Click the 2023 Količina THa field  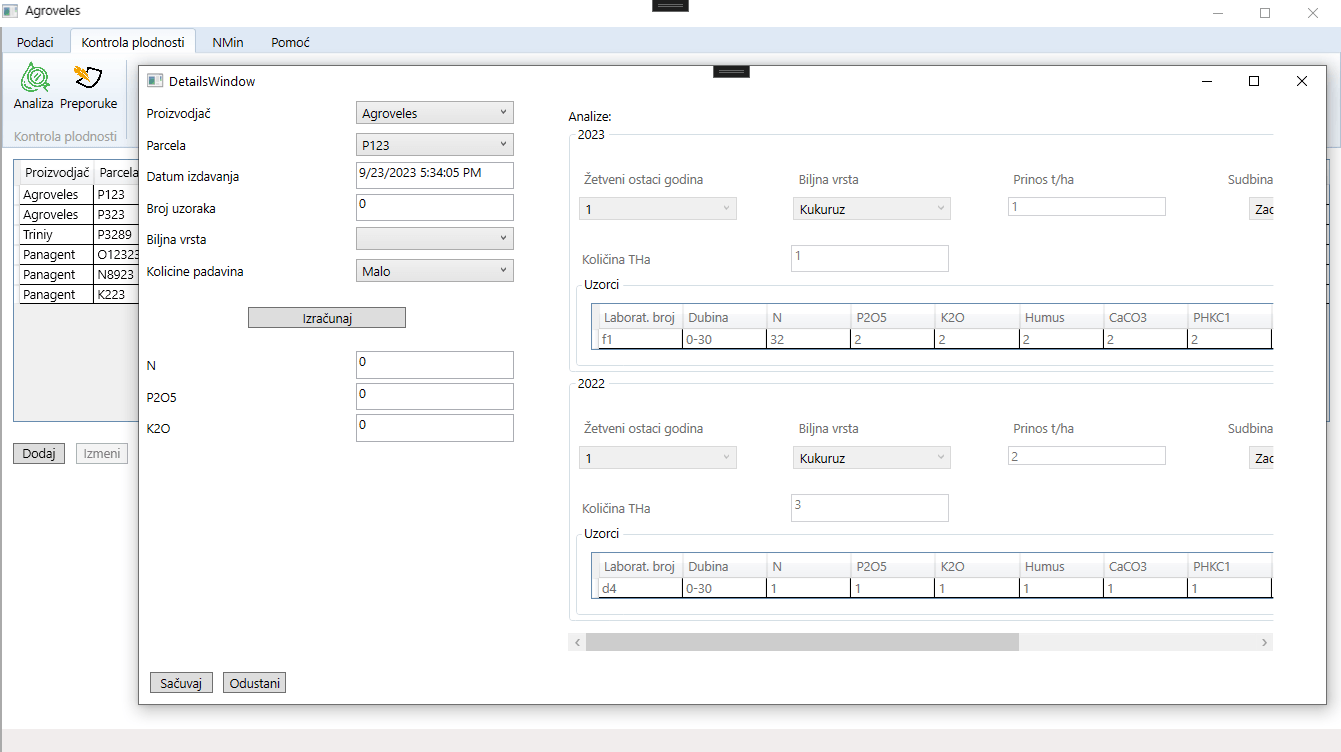point(870,258)
